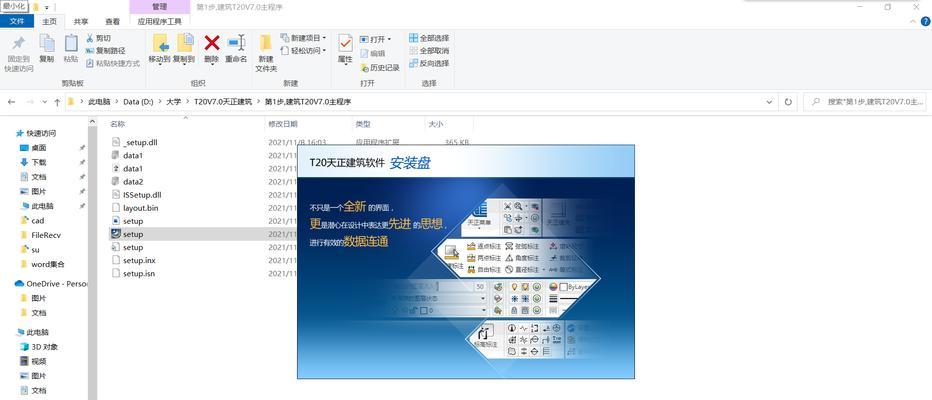Screen dimensions: 932x400
Task: Sort by Name (名称) column header
Action: (x=118, y=124)
